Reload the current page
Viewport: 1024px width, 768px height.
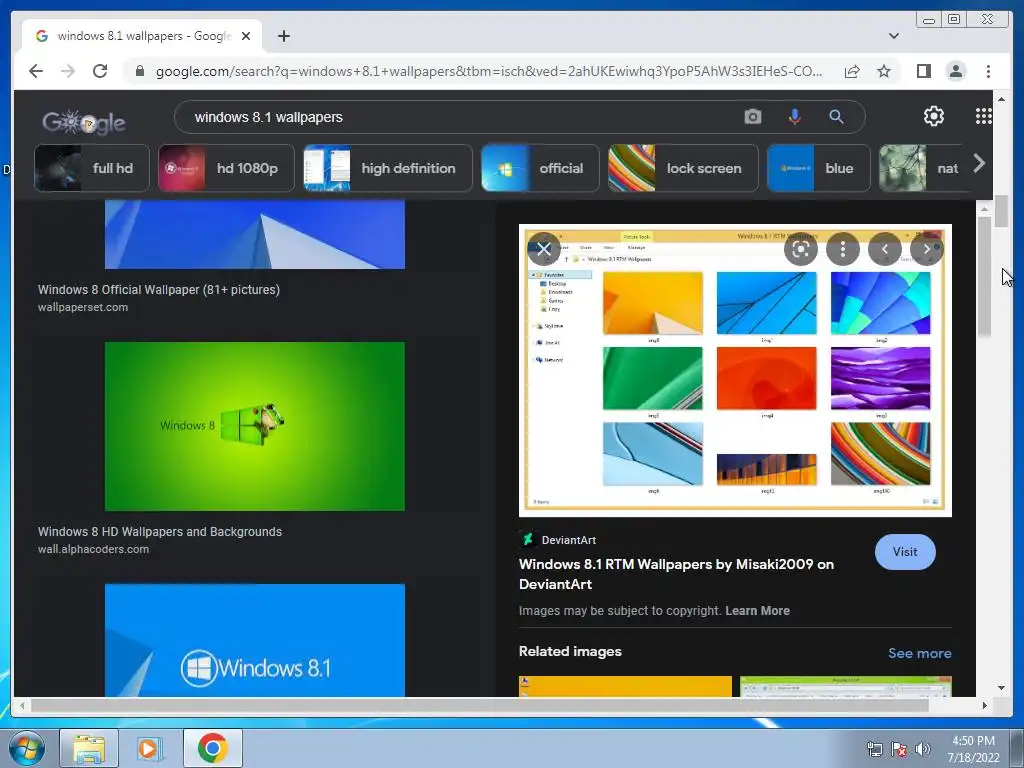point(100,71)
